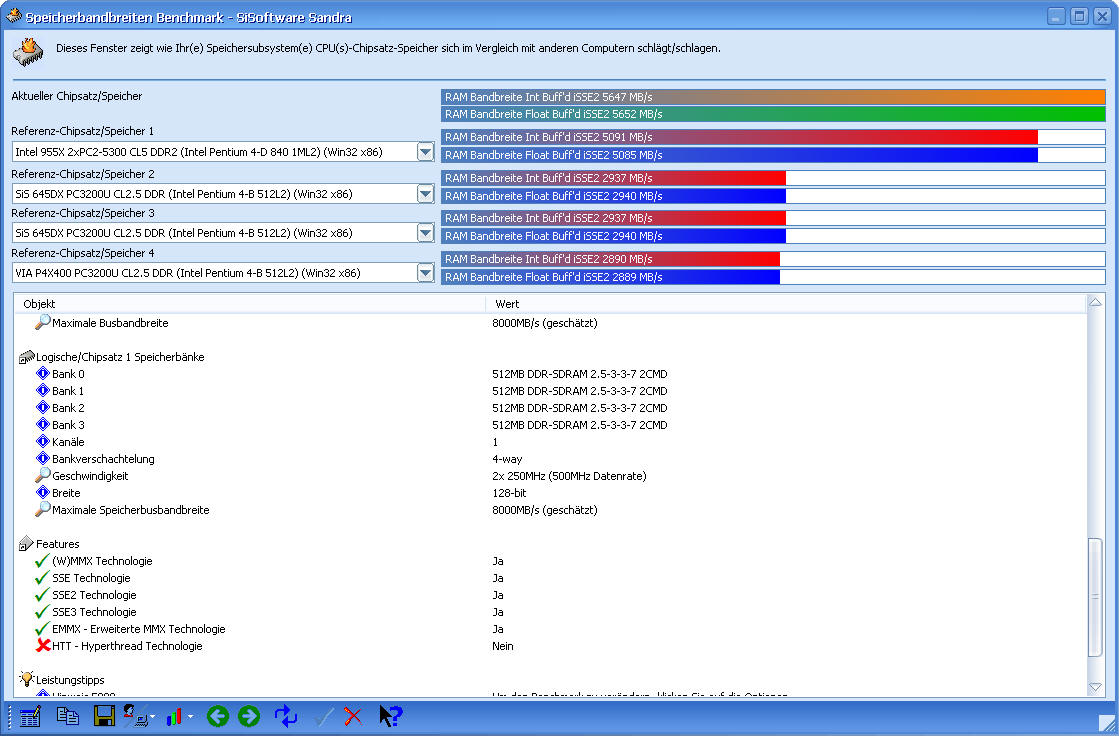Click the Wert column header
This screenshot has width=1119, height=736.
coord(786,304)
